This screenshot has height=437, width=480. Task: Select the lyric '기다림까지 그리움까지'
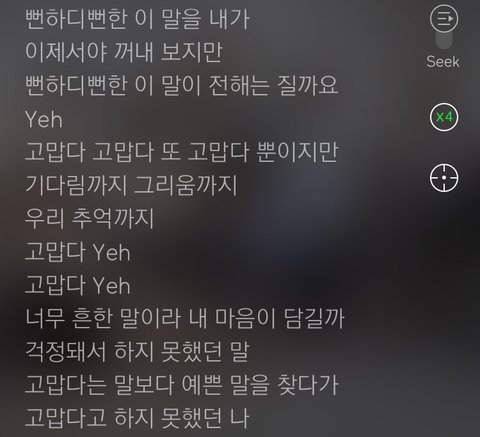tap(131, 185)
